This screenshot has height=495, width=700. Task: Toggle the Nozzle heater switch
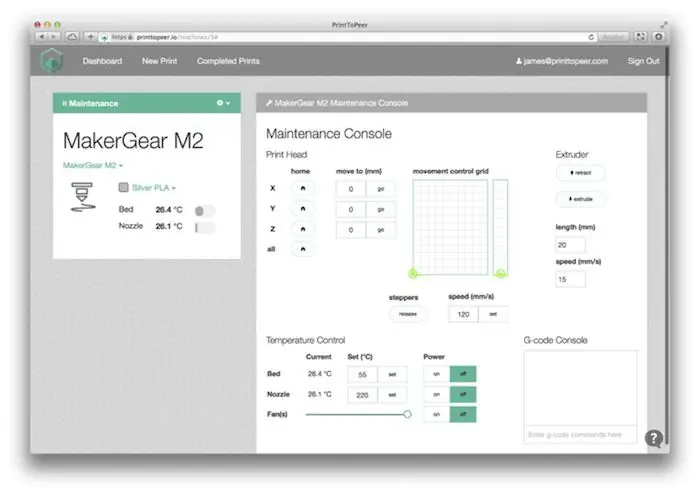pos(205,228)
